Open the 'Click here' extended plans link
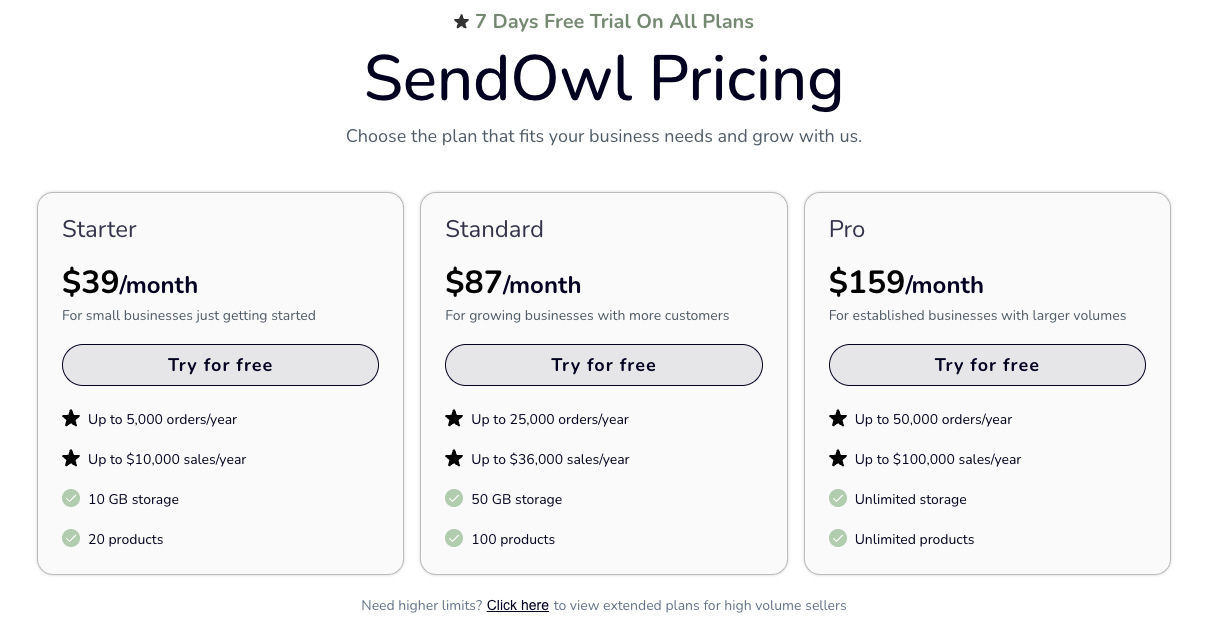This screenshot has height=622, width=1212. [x=517, y=605]
